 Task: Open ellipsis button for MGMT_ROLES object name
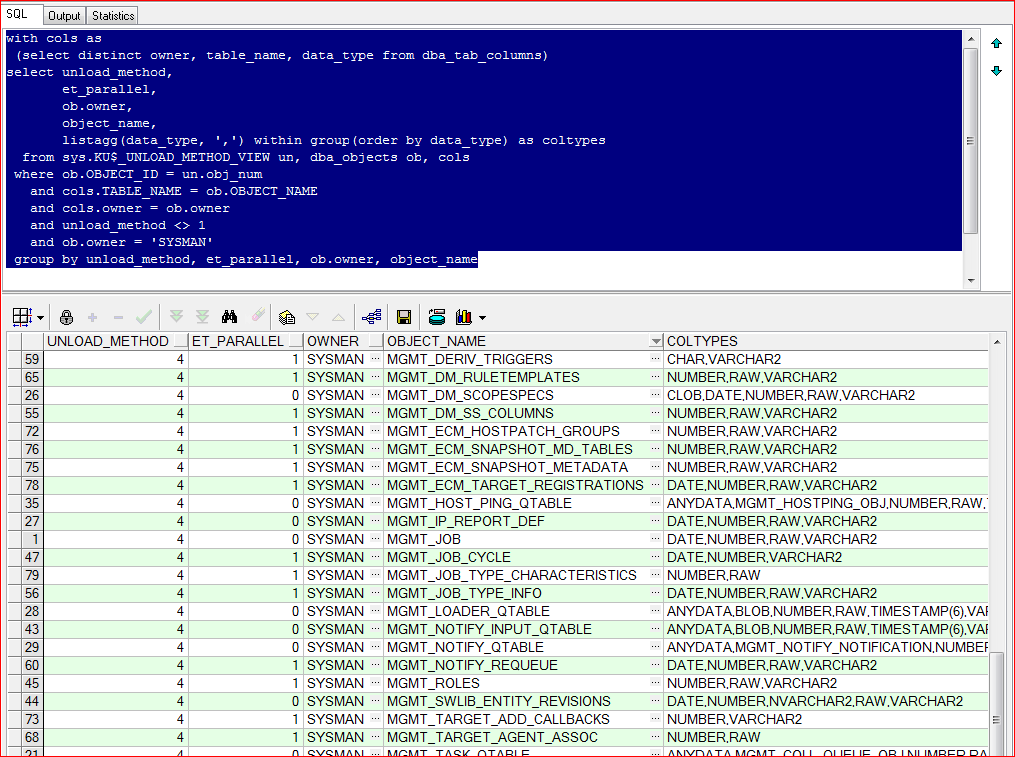[x=655, y=683]
